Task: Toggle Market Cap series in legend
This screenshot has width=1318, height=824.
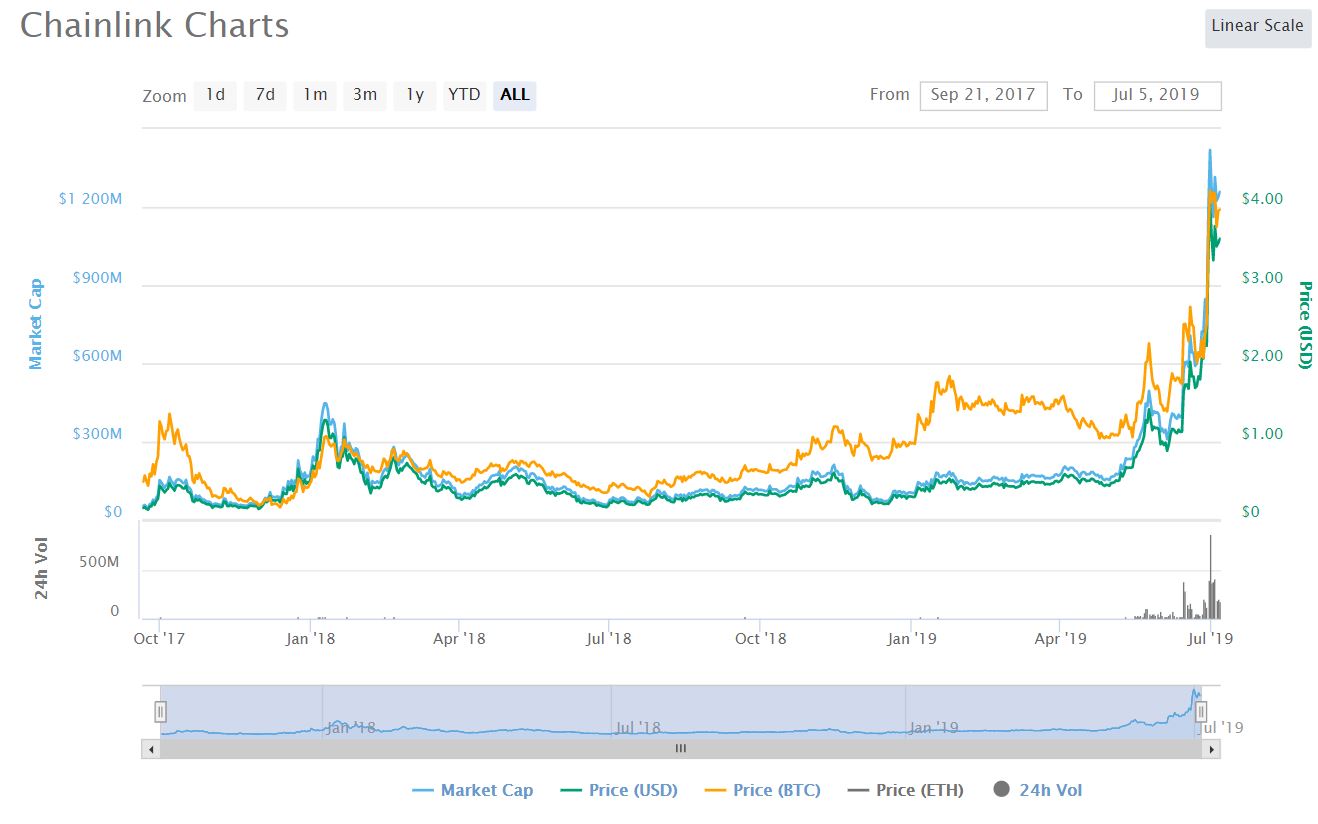Action: click(472, 790)
